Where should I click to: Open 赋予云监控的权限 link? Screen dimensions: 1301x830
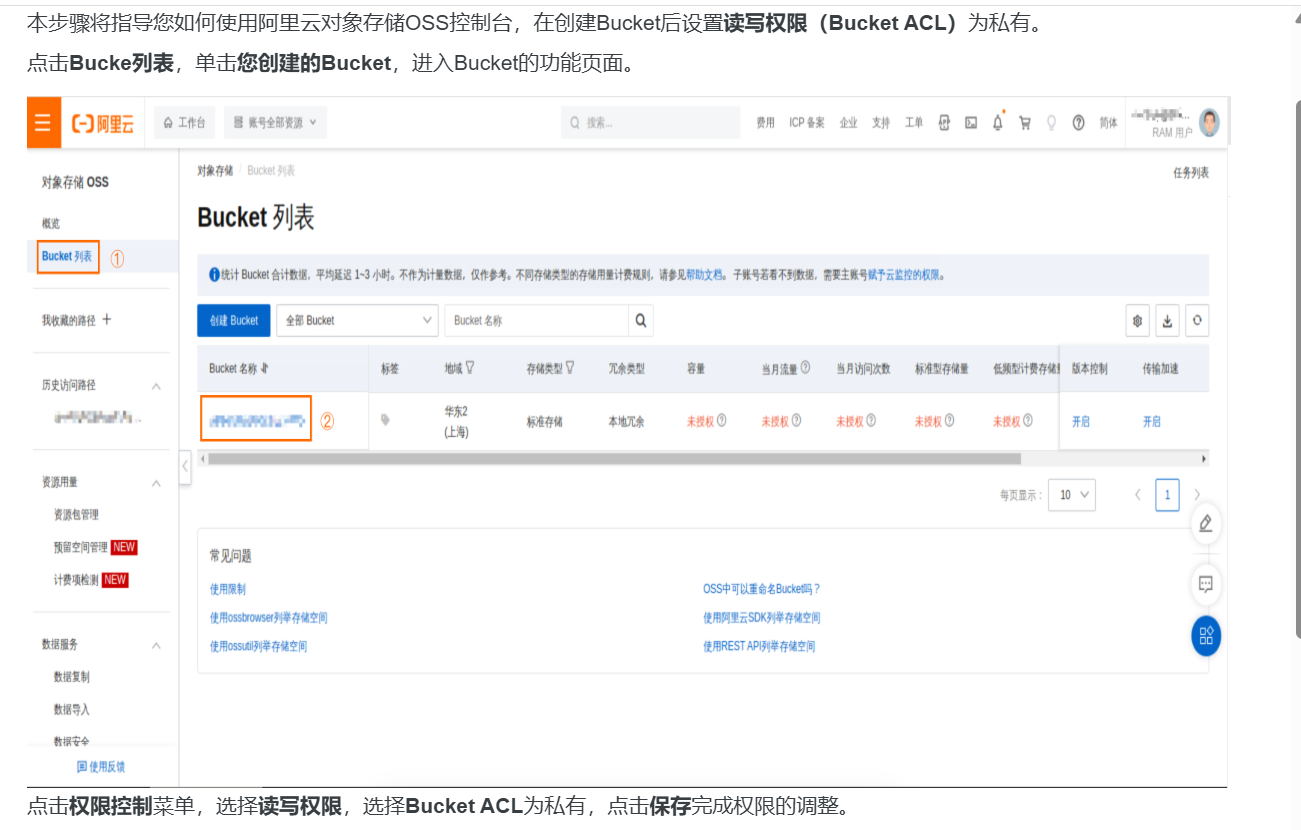tap(903, 275)
